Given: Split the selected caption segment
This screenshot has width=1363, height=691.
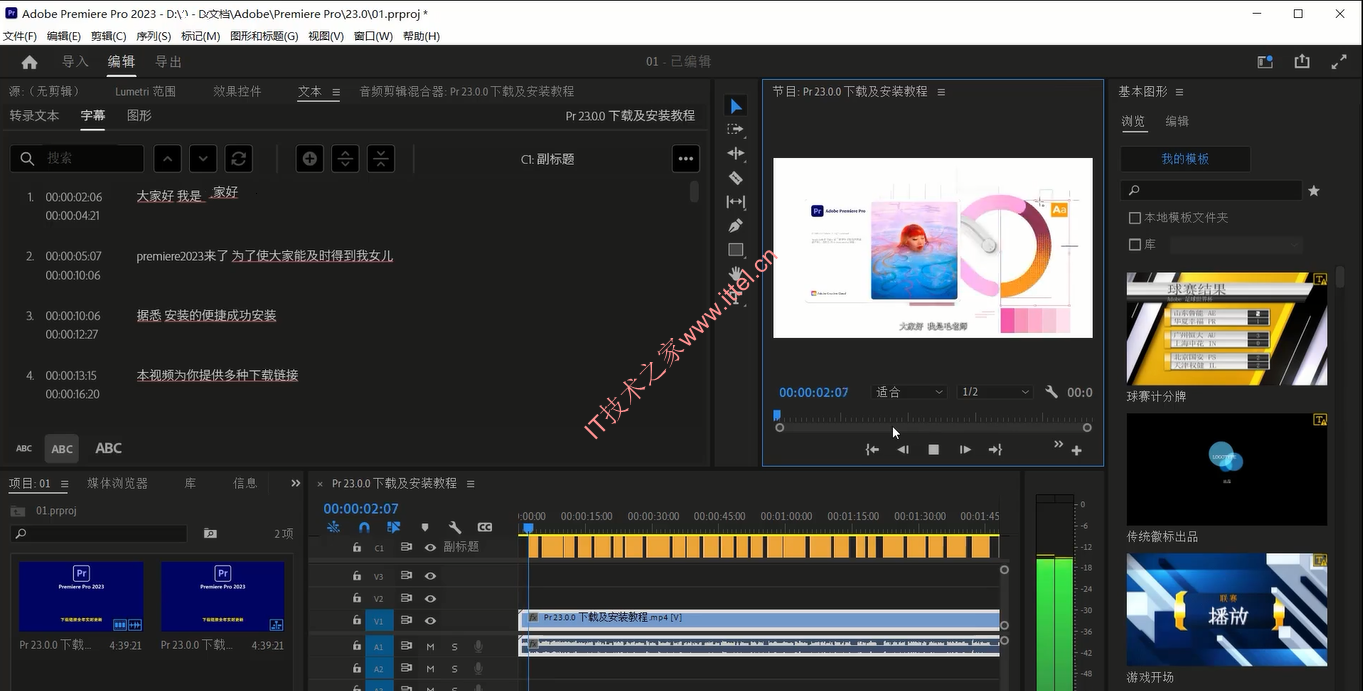Looking at the screenshot, I should (345, 158).
